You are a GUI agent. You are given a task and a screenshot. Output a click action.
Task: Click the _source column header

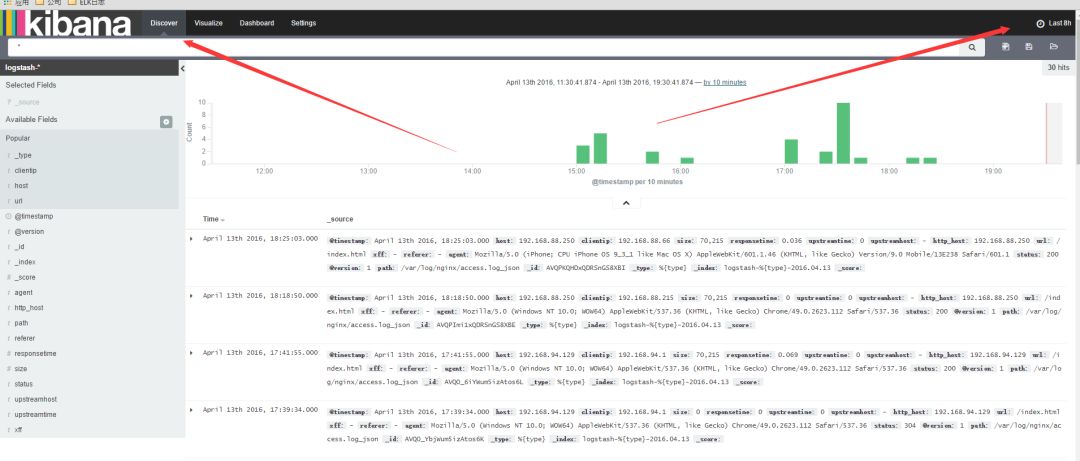(340, 219)
